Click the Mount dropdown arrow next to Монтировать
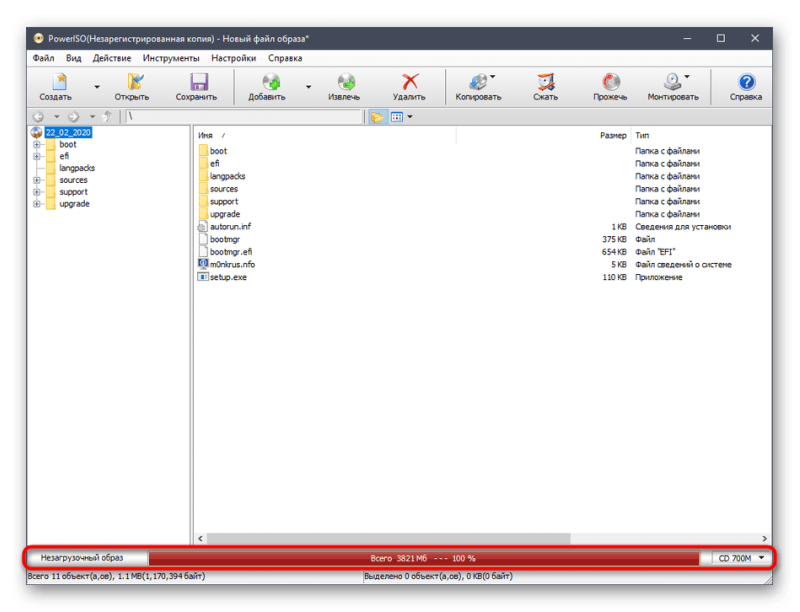The image size is (800, 612). click(x=687, y=76)
